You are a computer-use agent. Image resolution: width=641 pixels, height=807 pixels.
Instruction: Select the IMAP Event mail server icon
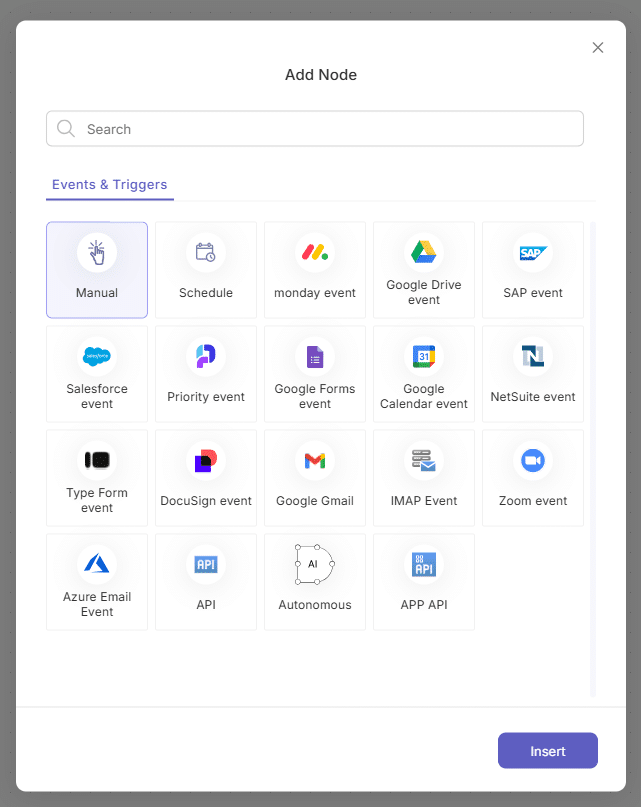tap(424, 461)
